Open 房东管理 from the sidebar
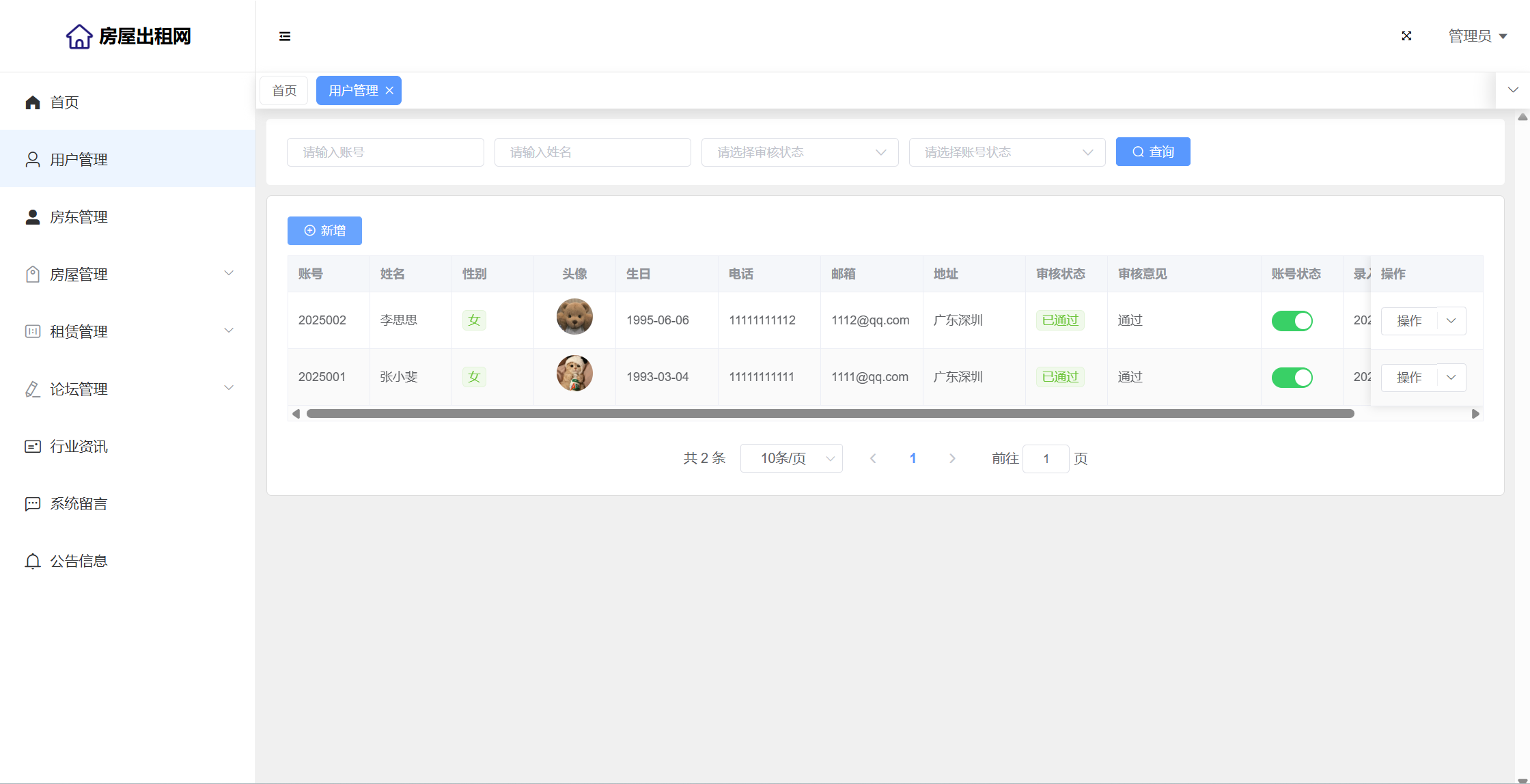This screenshot has width=1530, height=784. (79, 217)
